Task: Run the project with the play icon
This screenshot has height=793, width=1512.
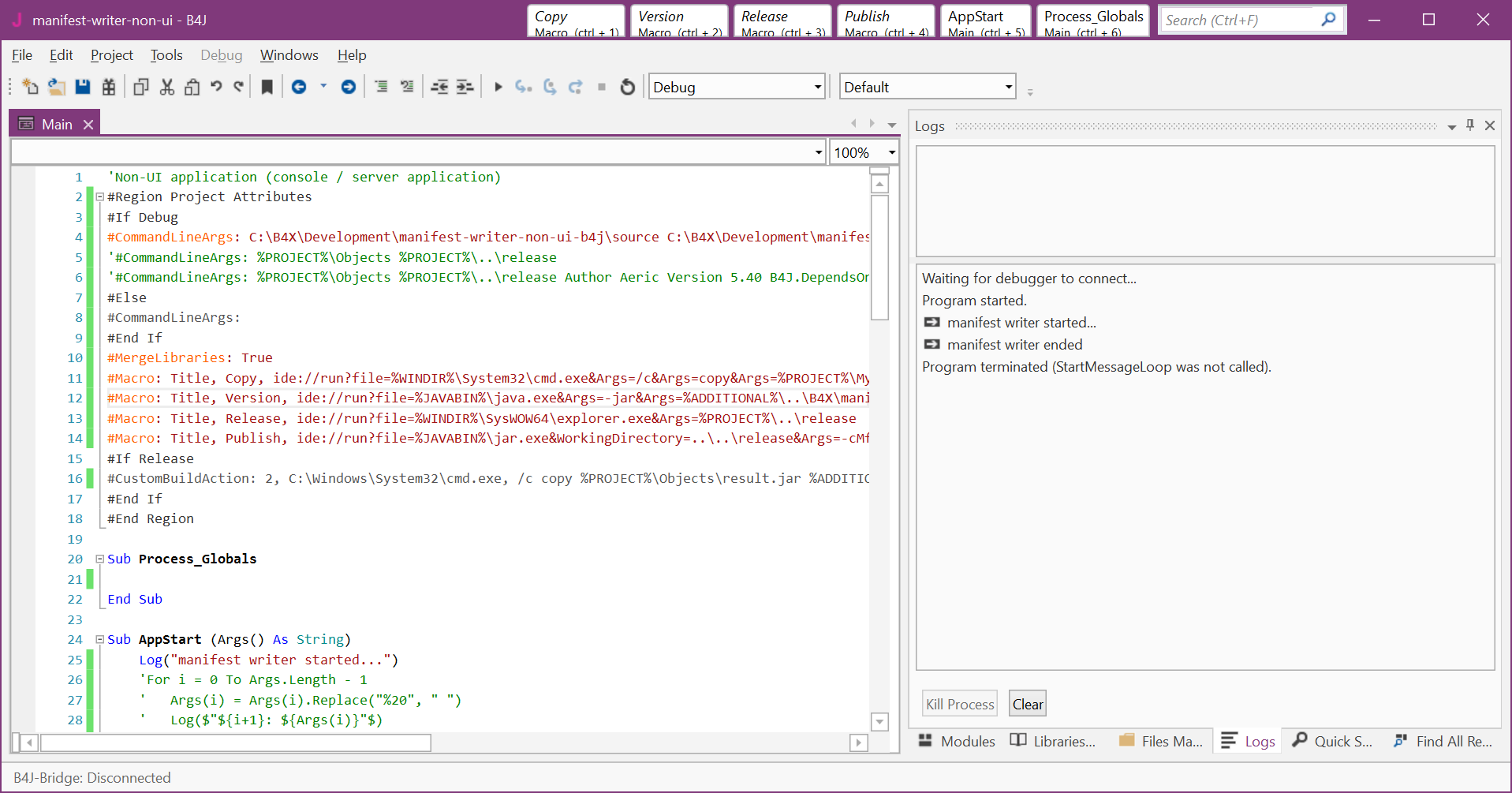Action: 498,87
